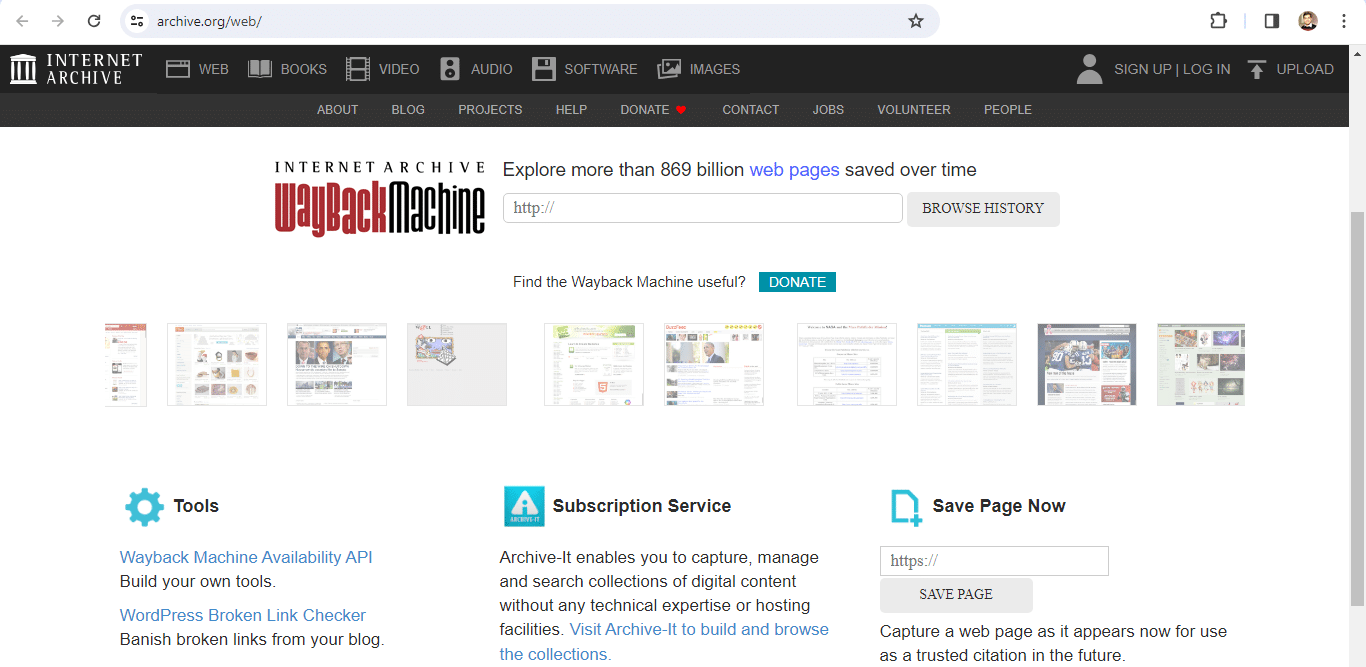
Task: Go to the PROJECTS menu item
Action: [490, 110]
